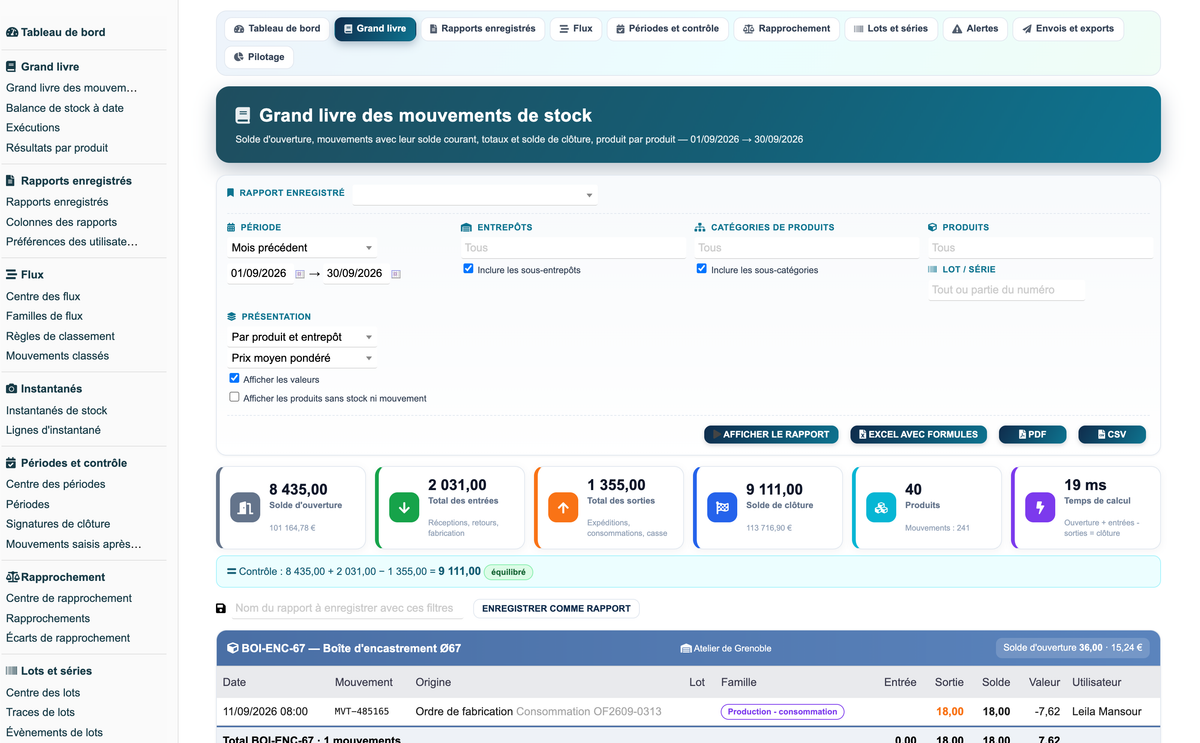Click the start date field 01/09/2026
This screenshot has height=743, width=1200.
click(259, 274)
